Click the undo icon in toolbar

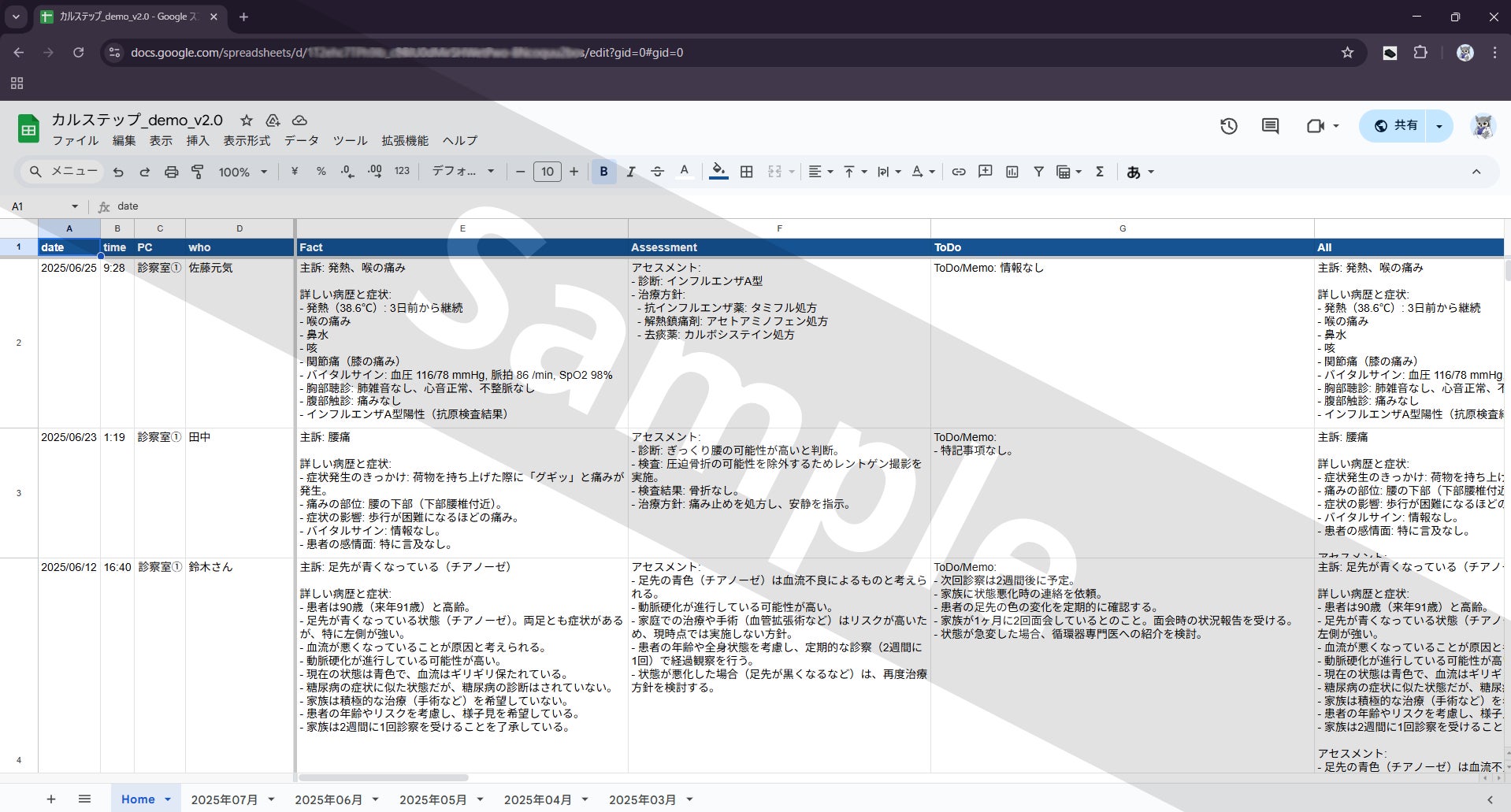[118, 172]
